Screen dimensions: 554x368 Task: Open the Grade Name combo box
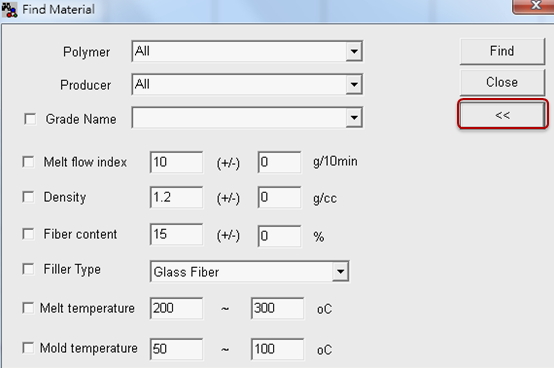click(x=354, y=118)
